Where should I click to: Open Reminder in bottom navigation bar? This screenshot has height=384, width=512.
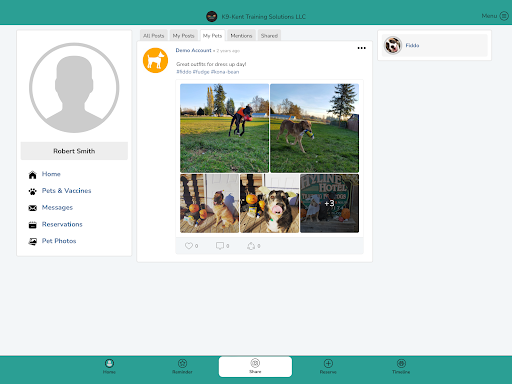point(182,366)
